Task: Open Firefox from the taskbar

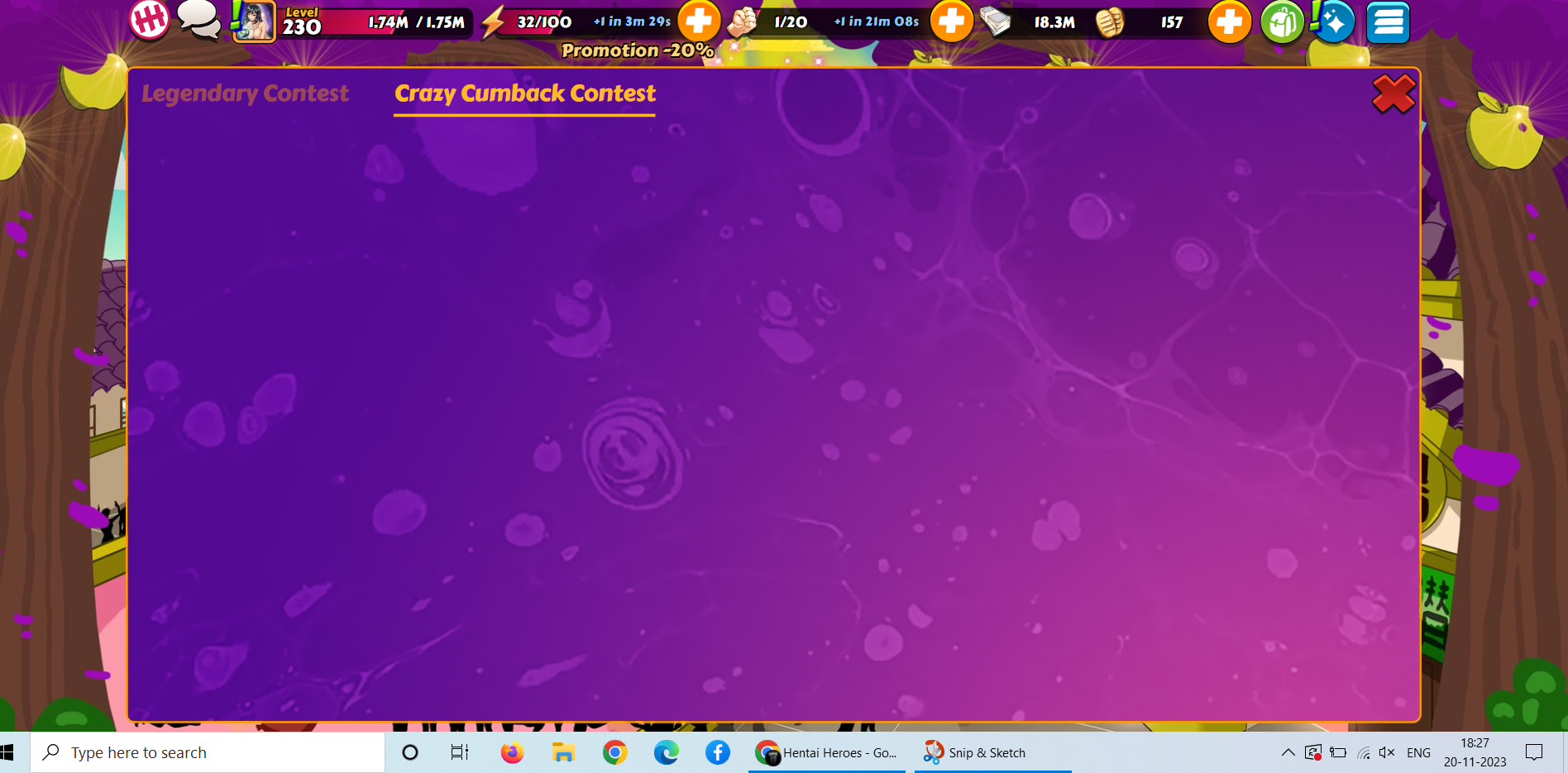Action: click(x=512, y=752)
